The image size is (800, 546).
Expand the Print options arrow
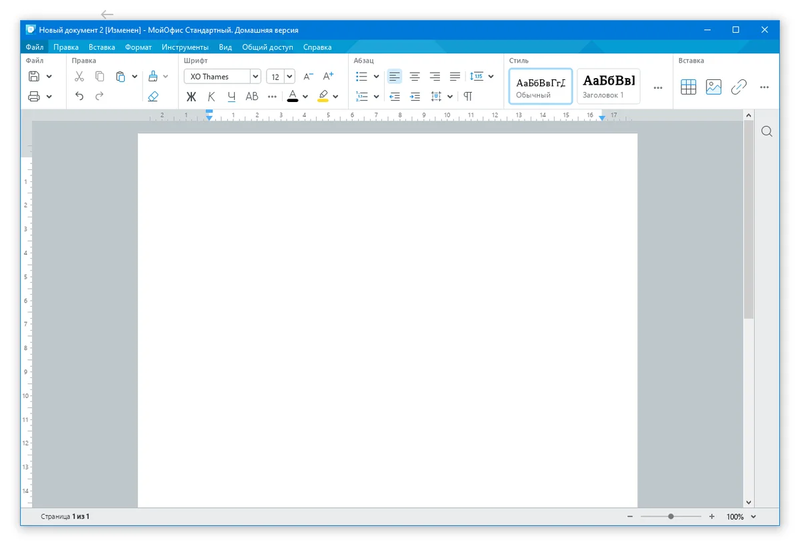49,96
